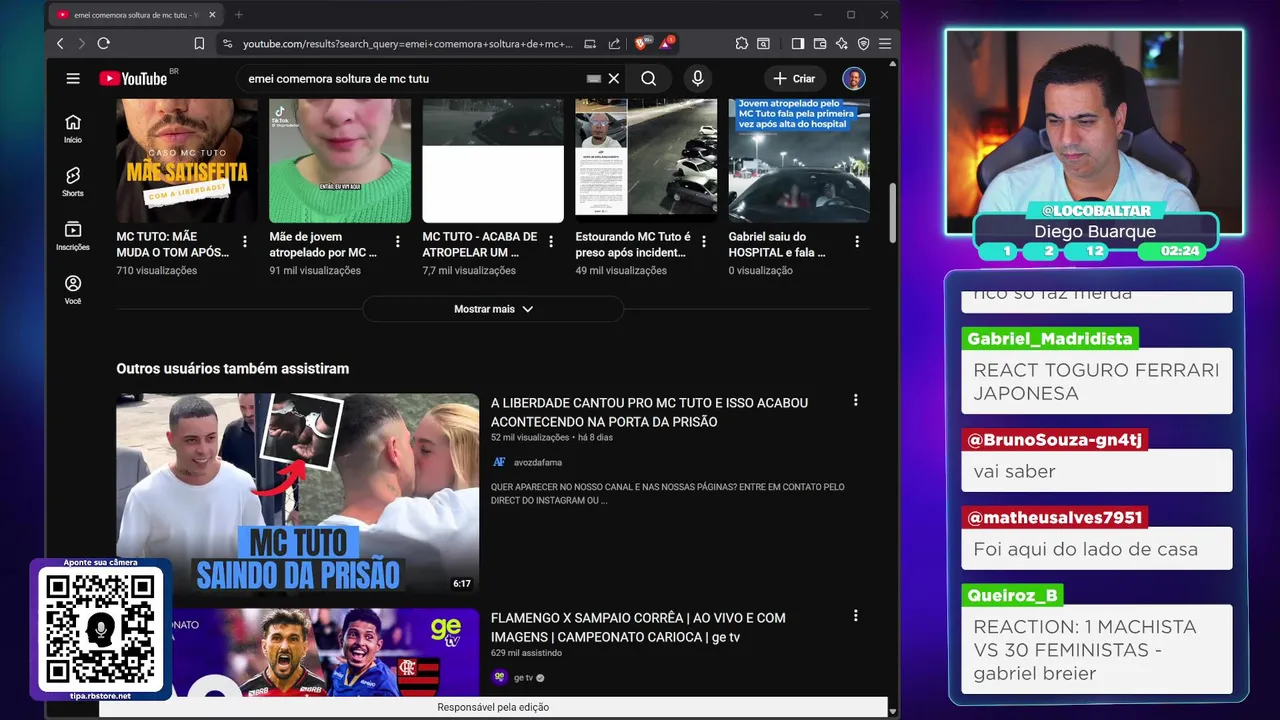Open the 'Jovem atropelado pelo MC Tuto' thumbnail
Image resolution: width=1280 pixels, height=720 pixels.
(x=799, y=160)
